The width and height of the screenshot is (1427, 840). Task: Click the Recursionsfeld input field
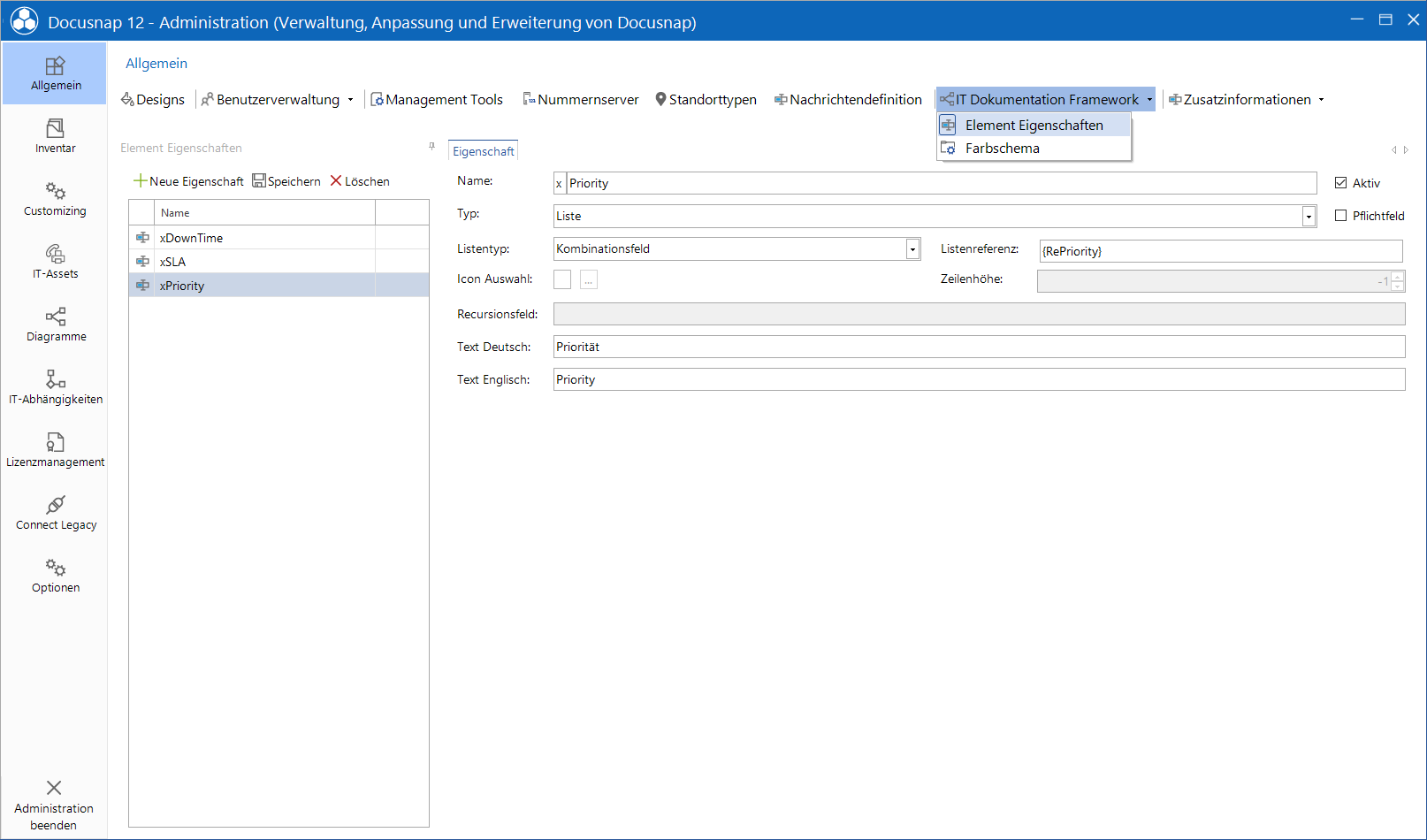(x=980, y=314)
